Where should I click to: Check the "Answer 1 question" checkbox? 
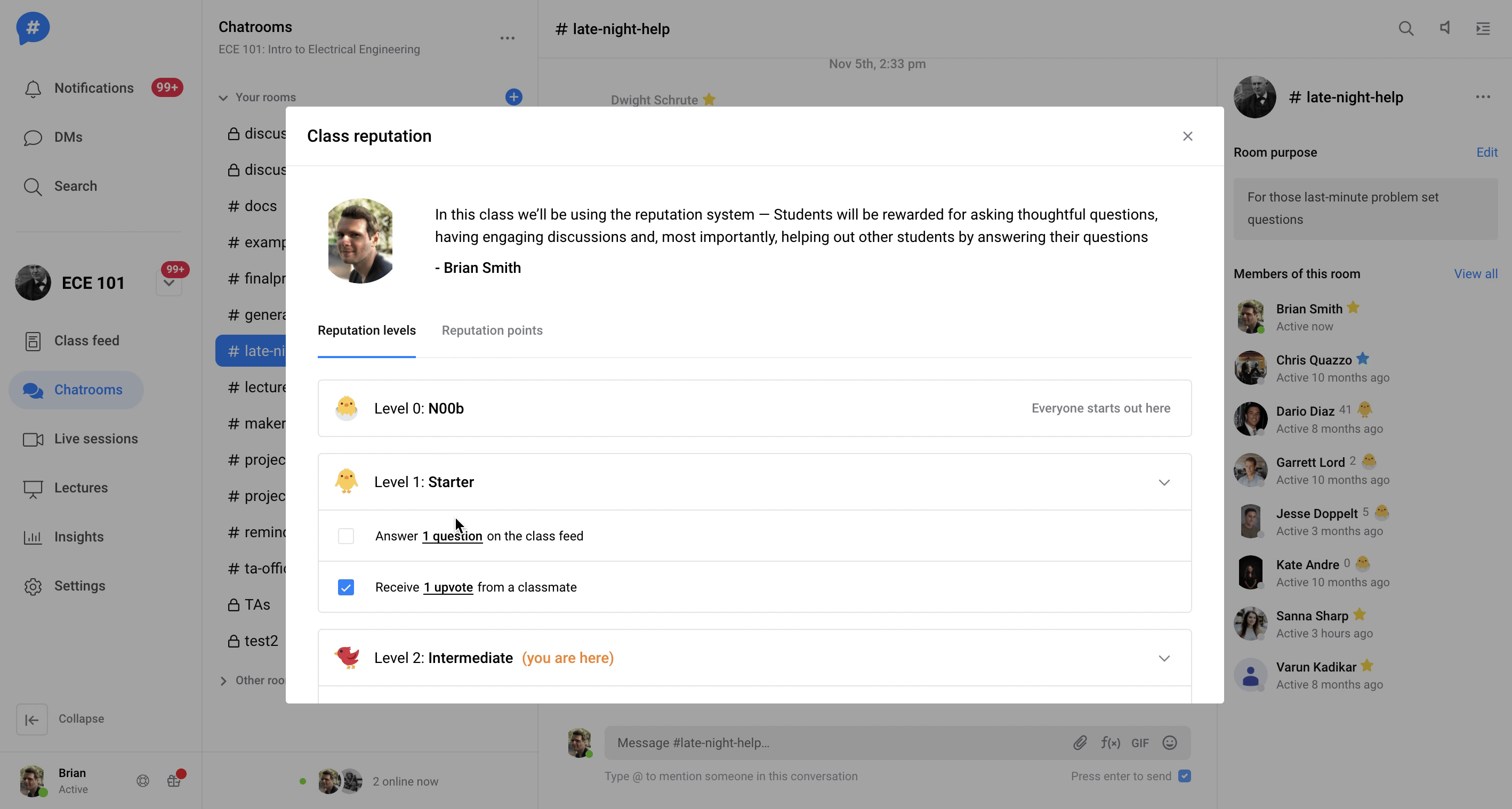345,536
